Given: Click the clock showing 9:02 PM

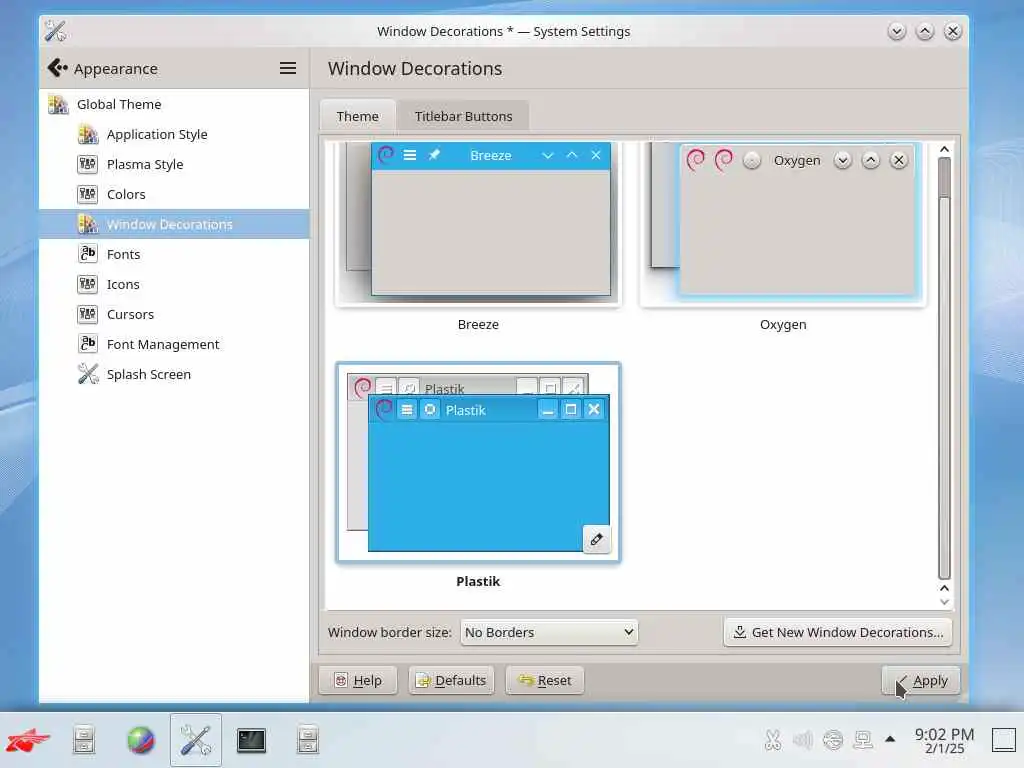Looking at the screenshot, I should point(944,740).
